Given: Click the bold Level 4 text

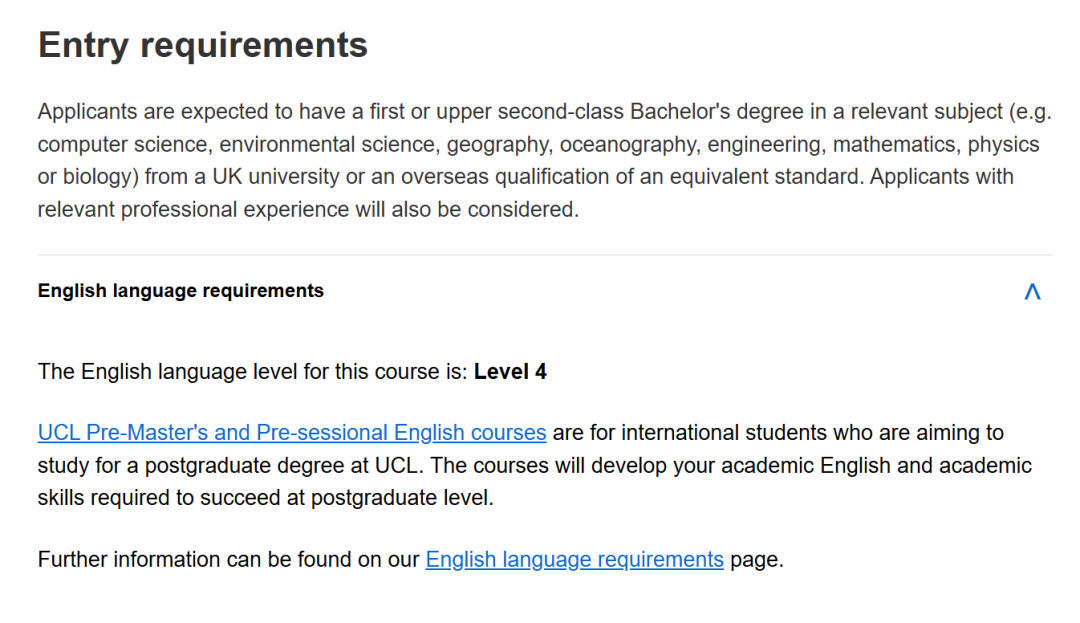Looking at the screenshot, I should pyautogui.click(x=511, y=371).
